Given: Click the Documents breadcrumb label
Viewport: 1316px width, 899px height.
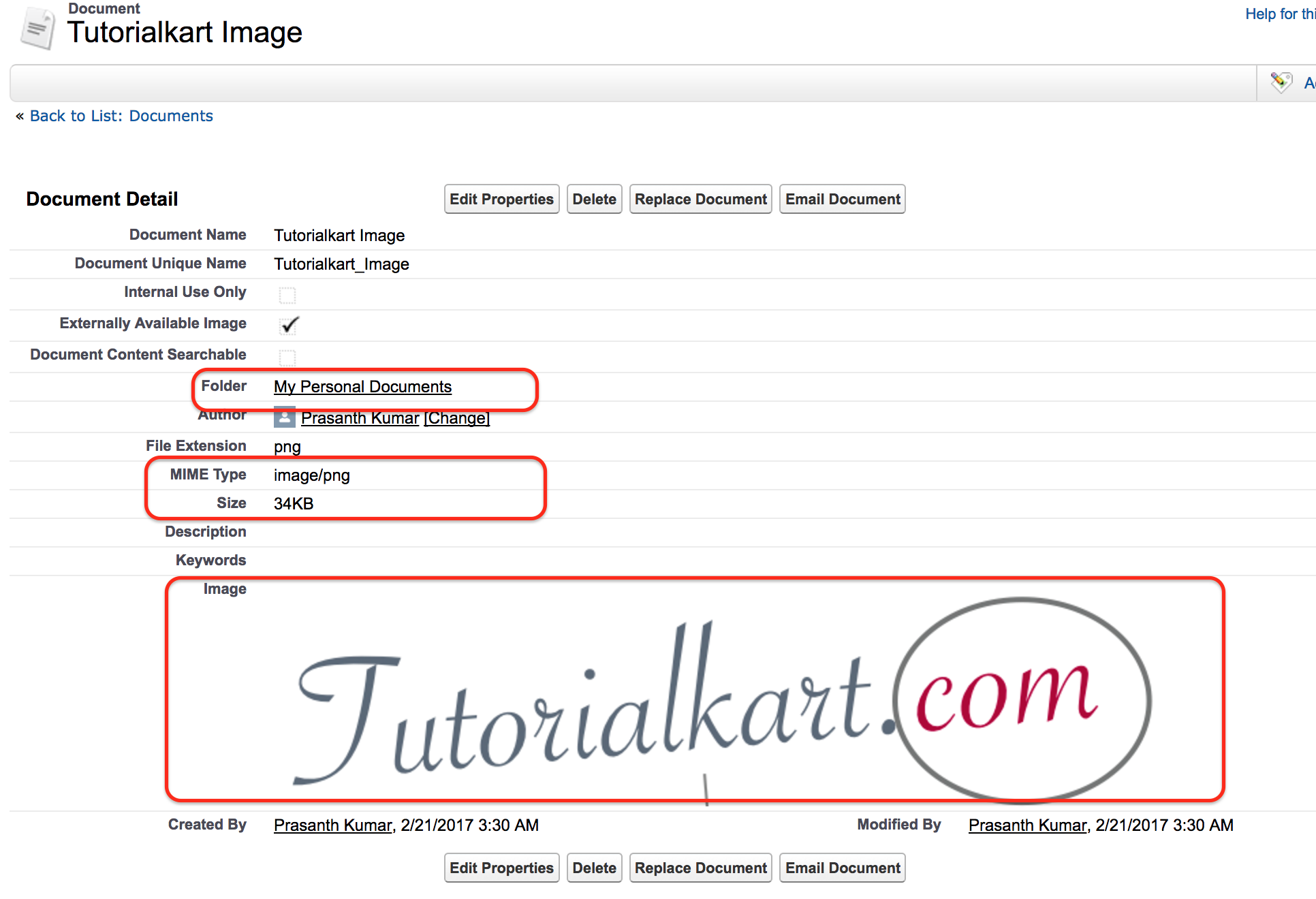Looking at the screenshot, I should point(170,116).
